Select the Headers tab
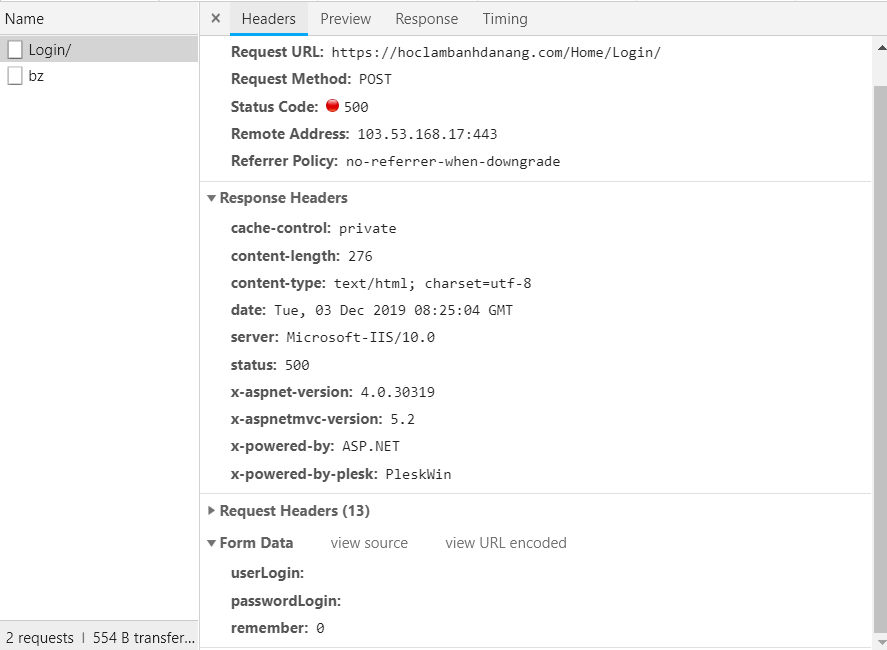The width and height of the screenshot is (887, 650). (x=268, y=18)
